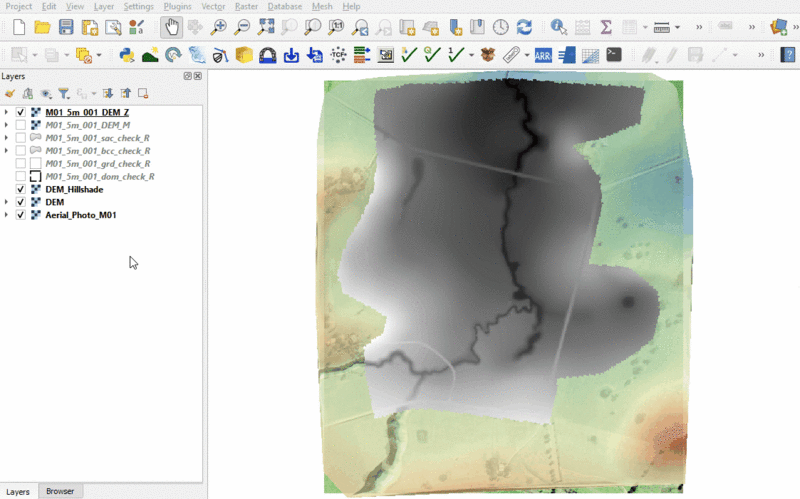Close the Layers panel

198,76
